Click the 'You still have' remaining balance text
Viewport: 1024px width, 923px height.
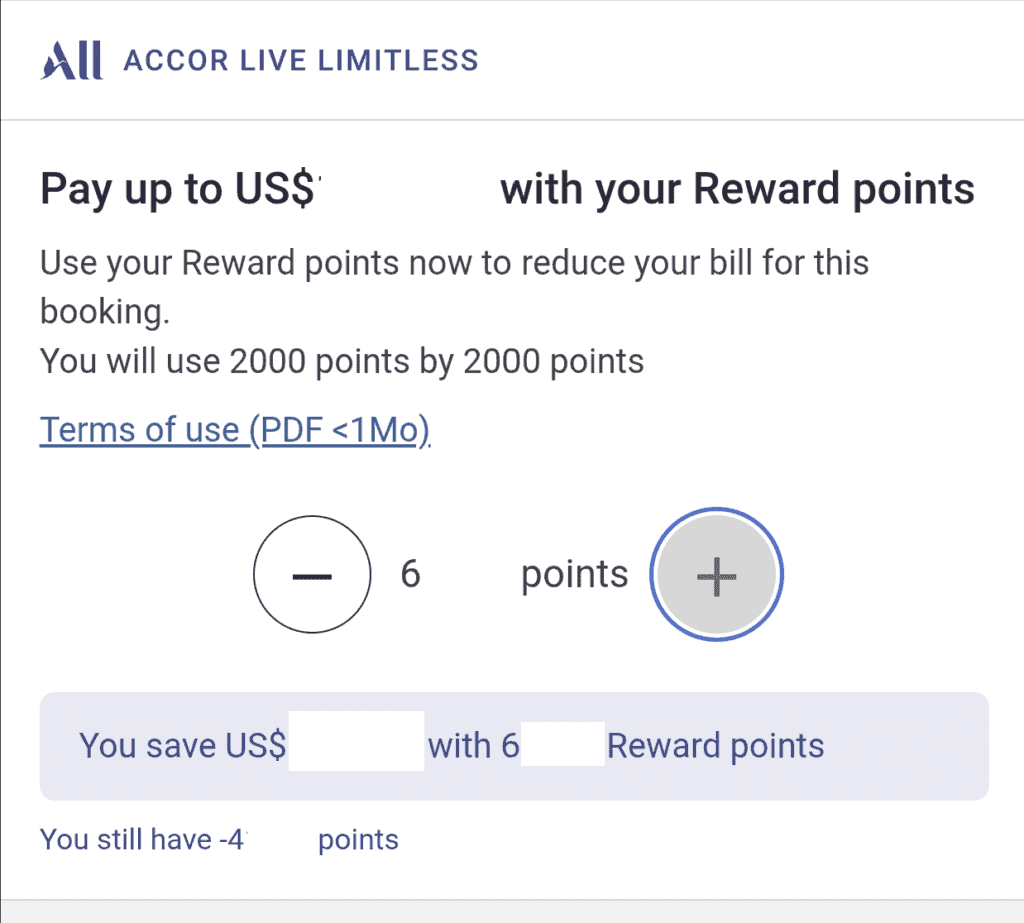point(142,839)
